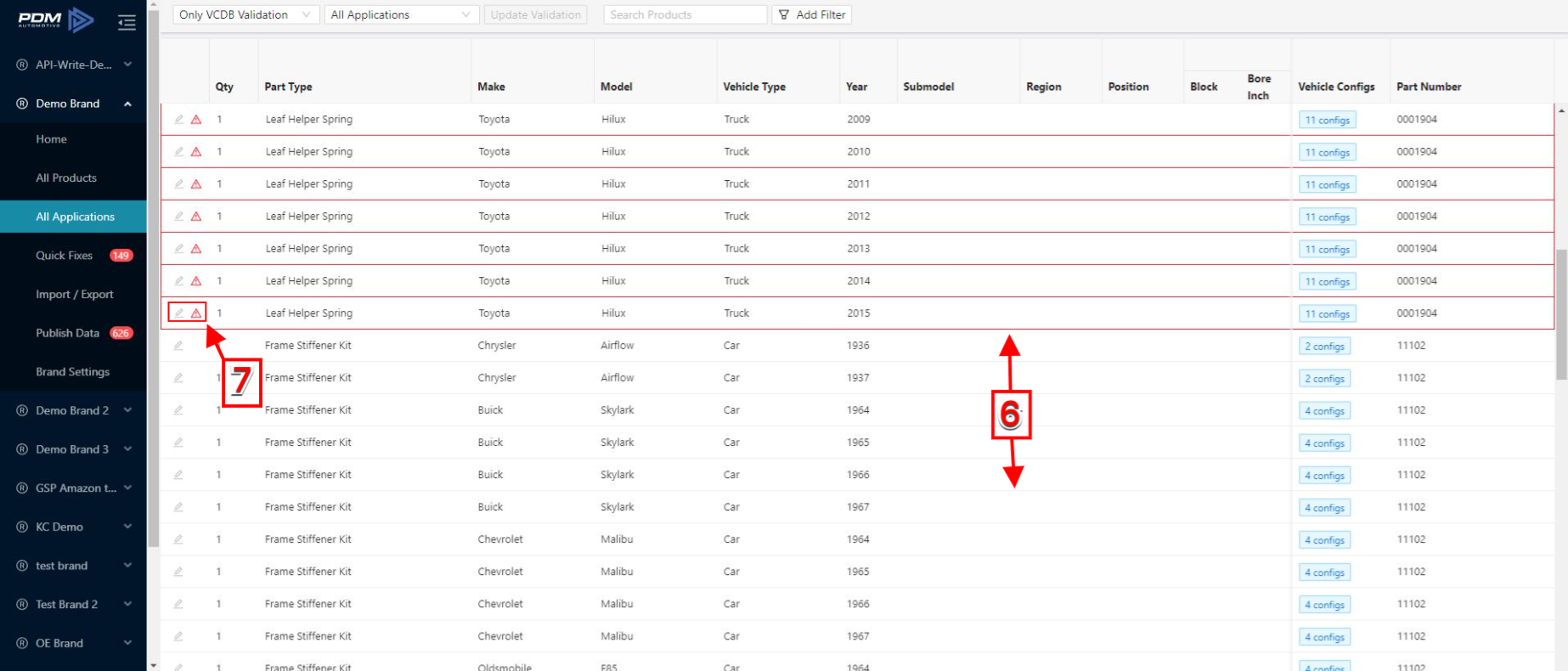
Task: Open Import / Export page
Action: pos(75,295)
